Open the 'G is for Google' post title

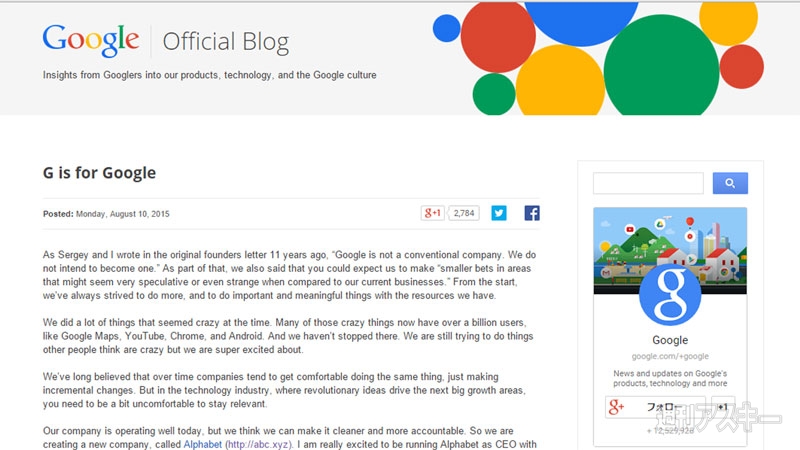click(99, 173)
